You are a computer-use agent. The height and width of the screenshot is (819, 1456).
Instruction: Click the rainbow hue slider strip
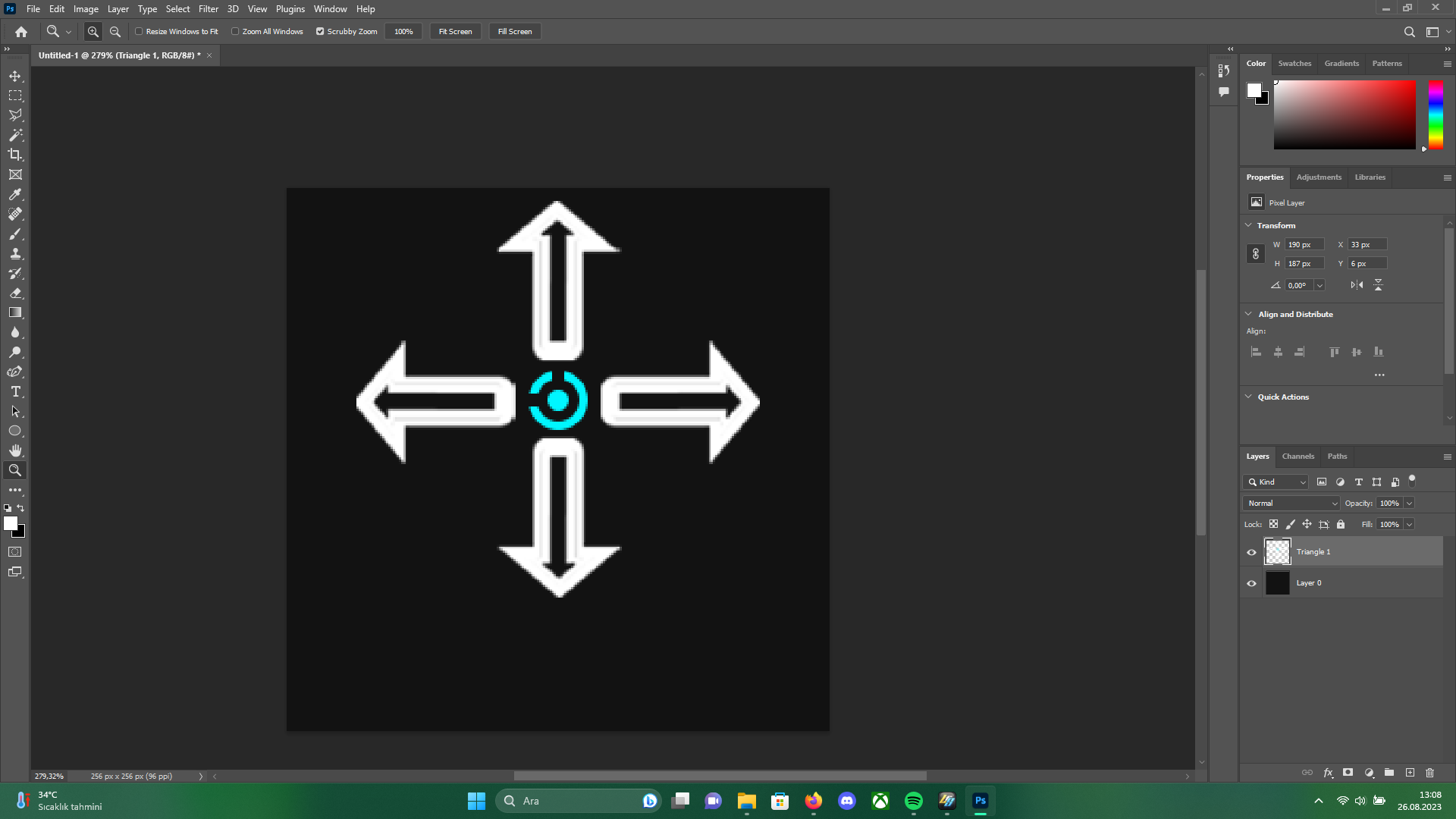(1436, 114)
